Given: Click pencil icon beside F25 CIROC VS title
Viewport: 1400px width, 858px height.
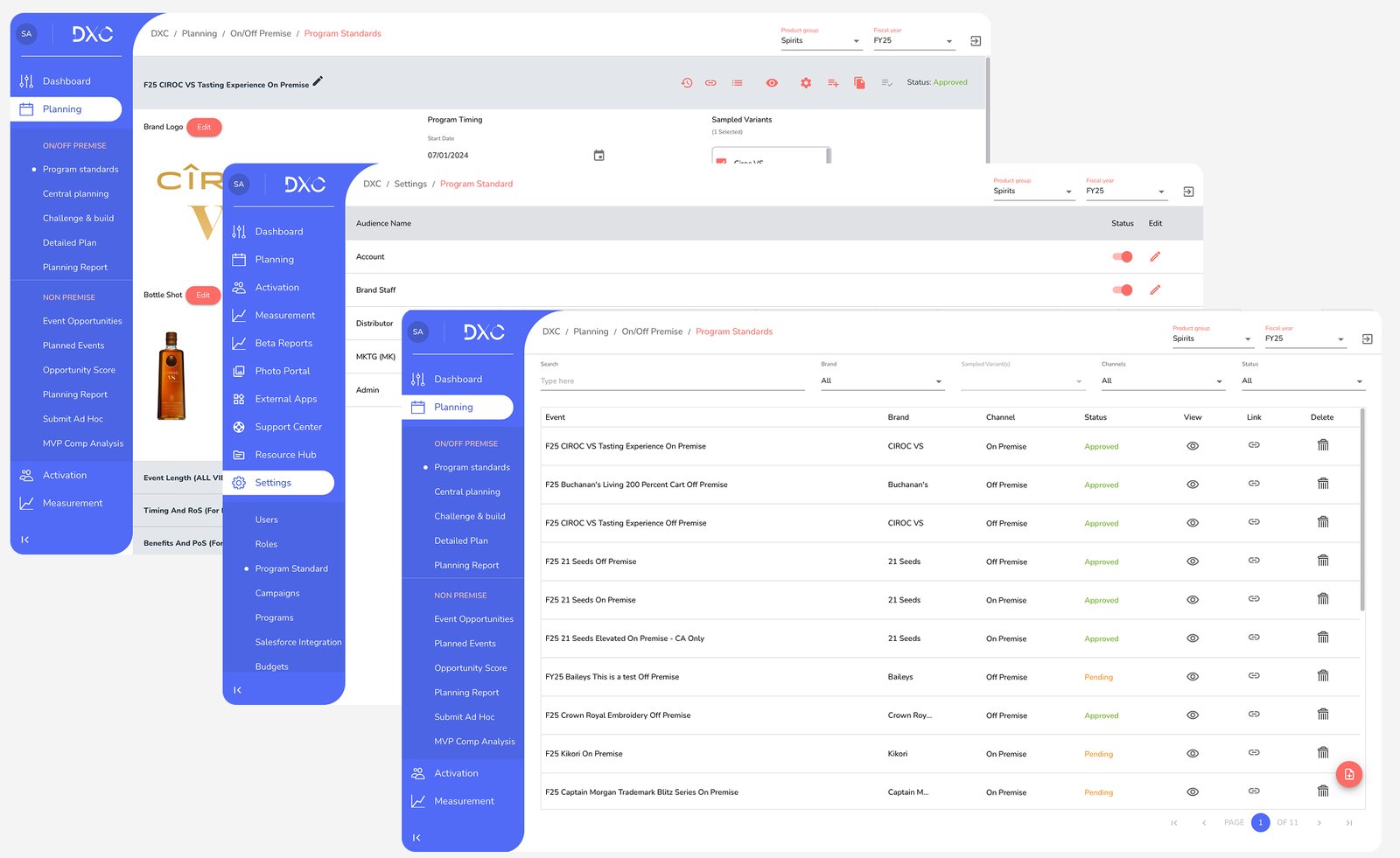Looking at the screenshot, I should [x=318, y=81].
